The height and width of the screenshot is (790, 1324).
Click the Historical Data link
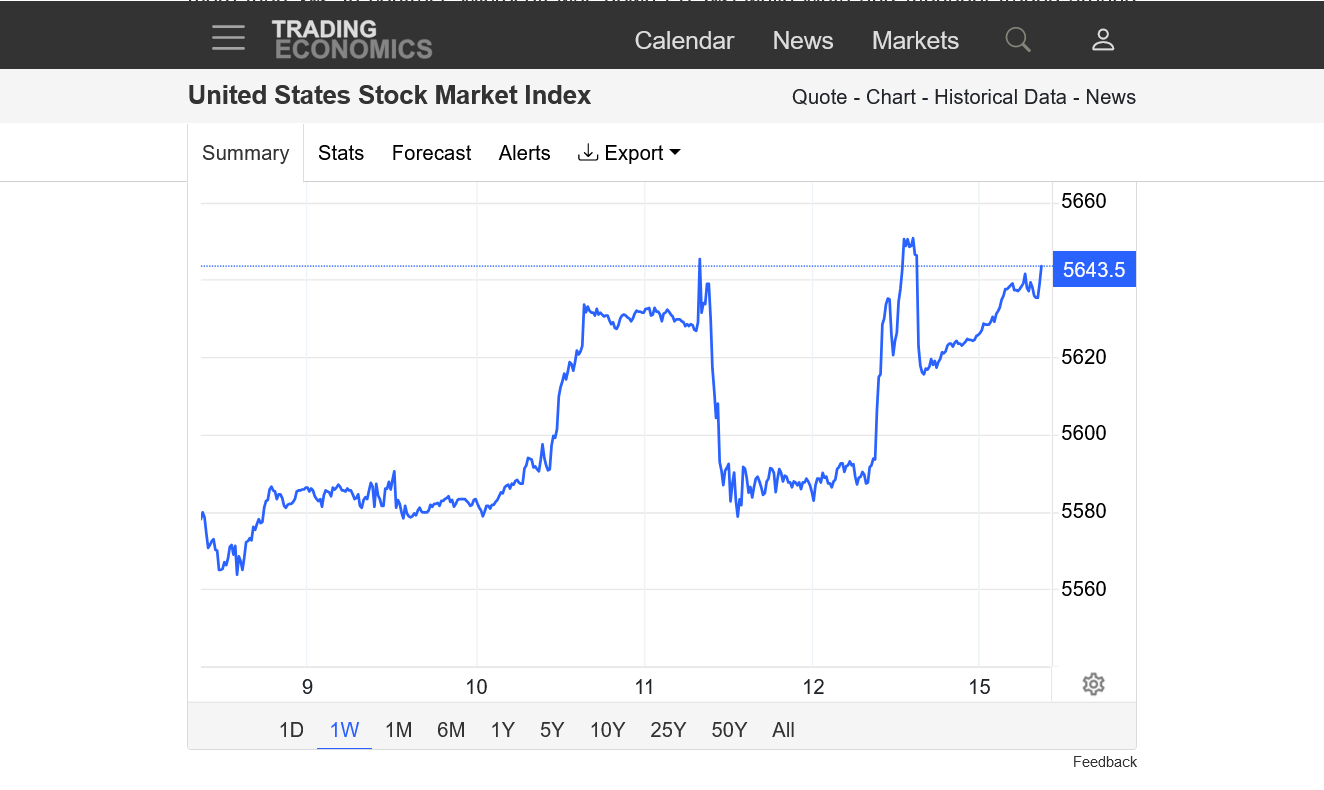[1000, 97]
